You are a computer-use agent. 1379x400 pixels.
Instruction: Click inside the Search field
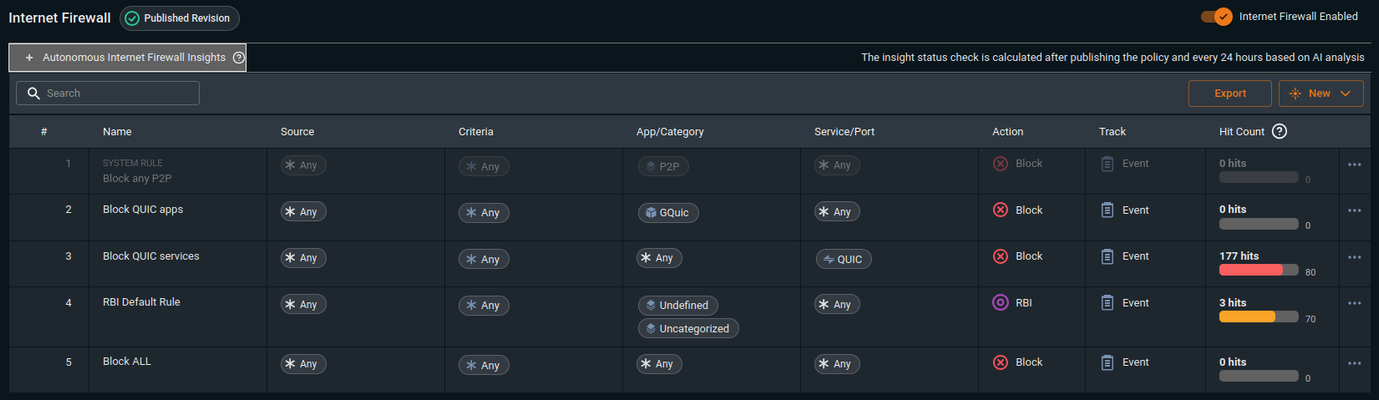tap(108, 93)
